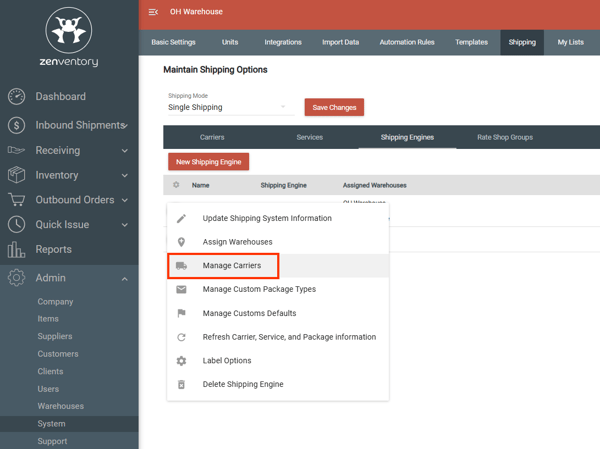Screen dimensions: 600x449
Task: Click the Inventory box icon
Action: (17, 175)
